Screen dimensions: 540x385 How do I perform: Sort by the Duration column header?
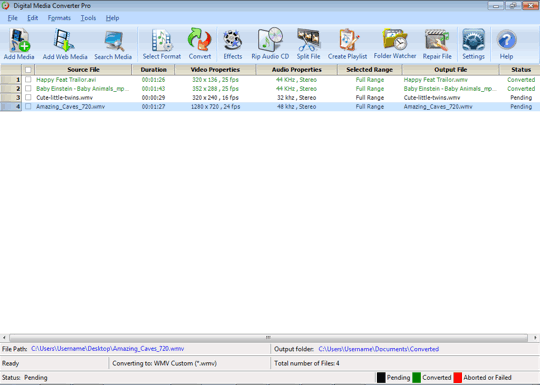pyautogui.click(x=153, y=70)
